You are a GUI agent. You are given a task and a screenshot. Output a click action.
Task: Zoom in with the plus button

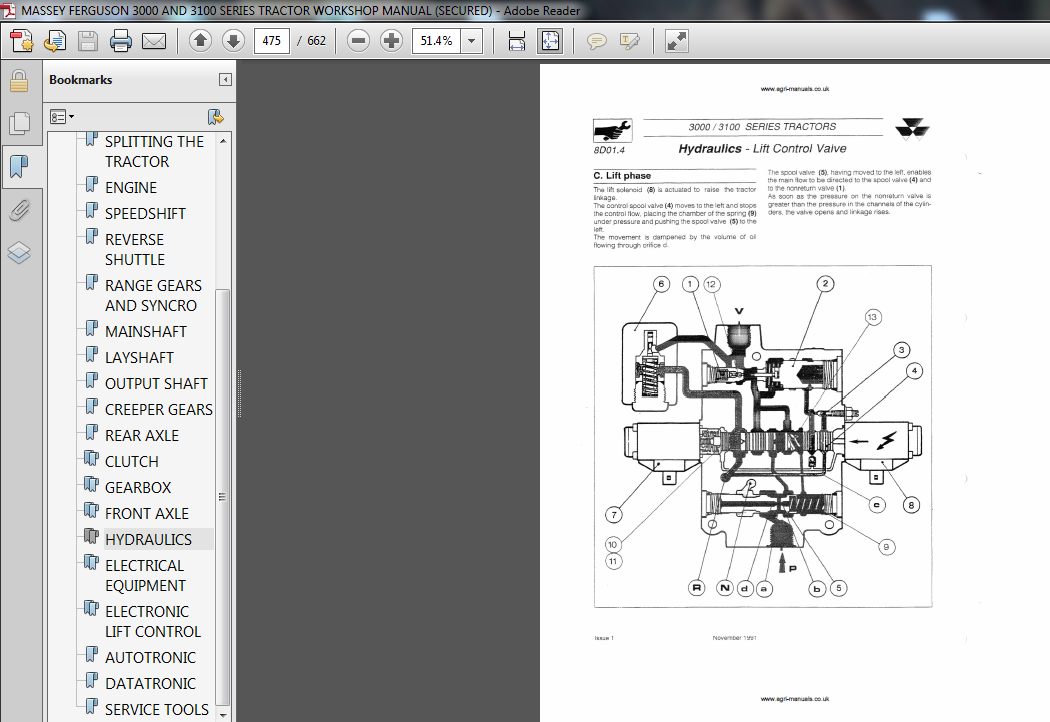(x=391, y=41)
